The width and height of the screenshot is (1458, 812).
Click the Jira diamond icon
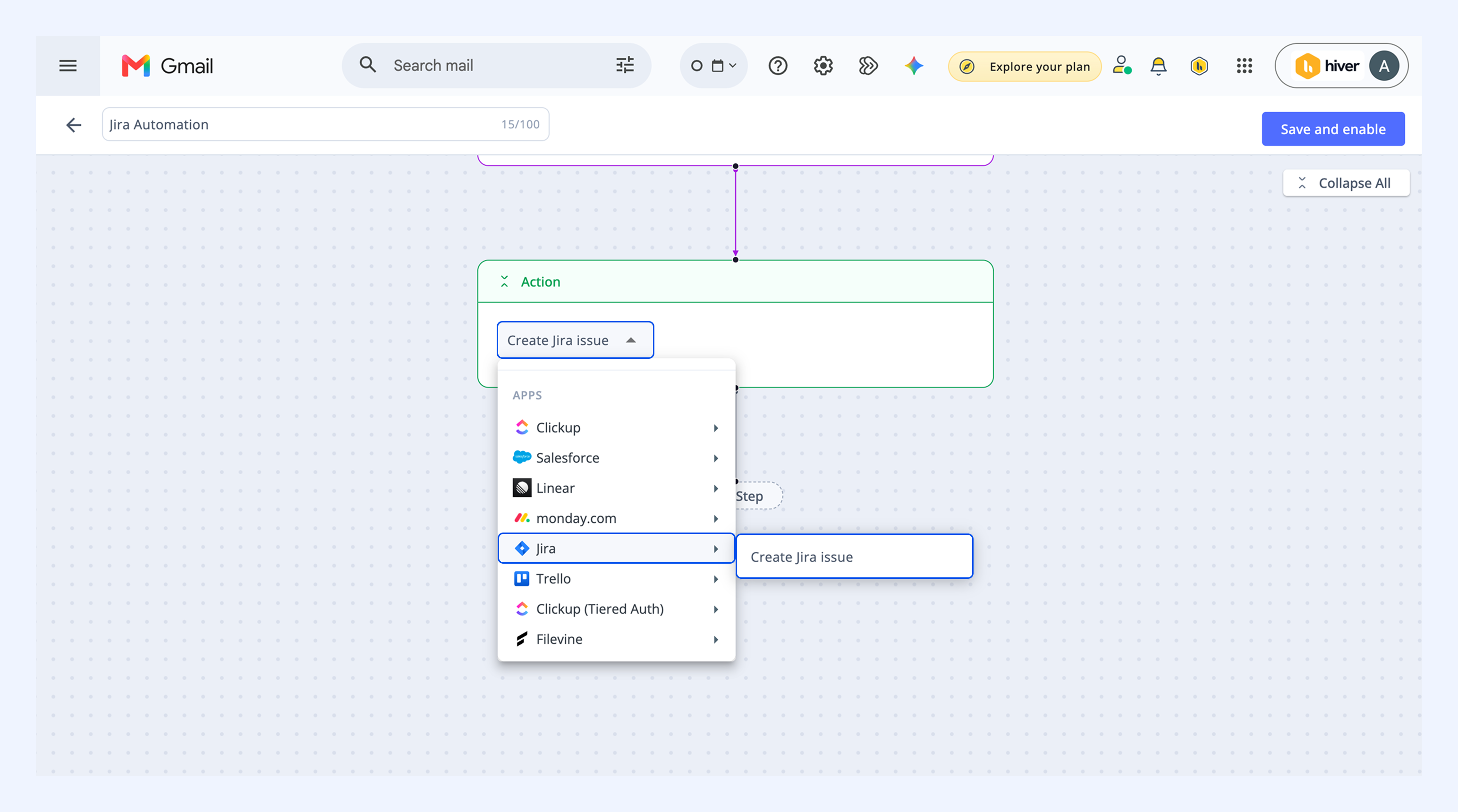pyautogui.click(x=522, y=548)
